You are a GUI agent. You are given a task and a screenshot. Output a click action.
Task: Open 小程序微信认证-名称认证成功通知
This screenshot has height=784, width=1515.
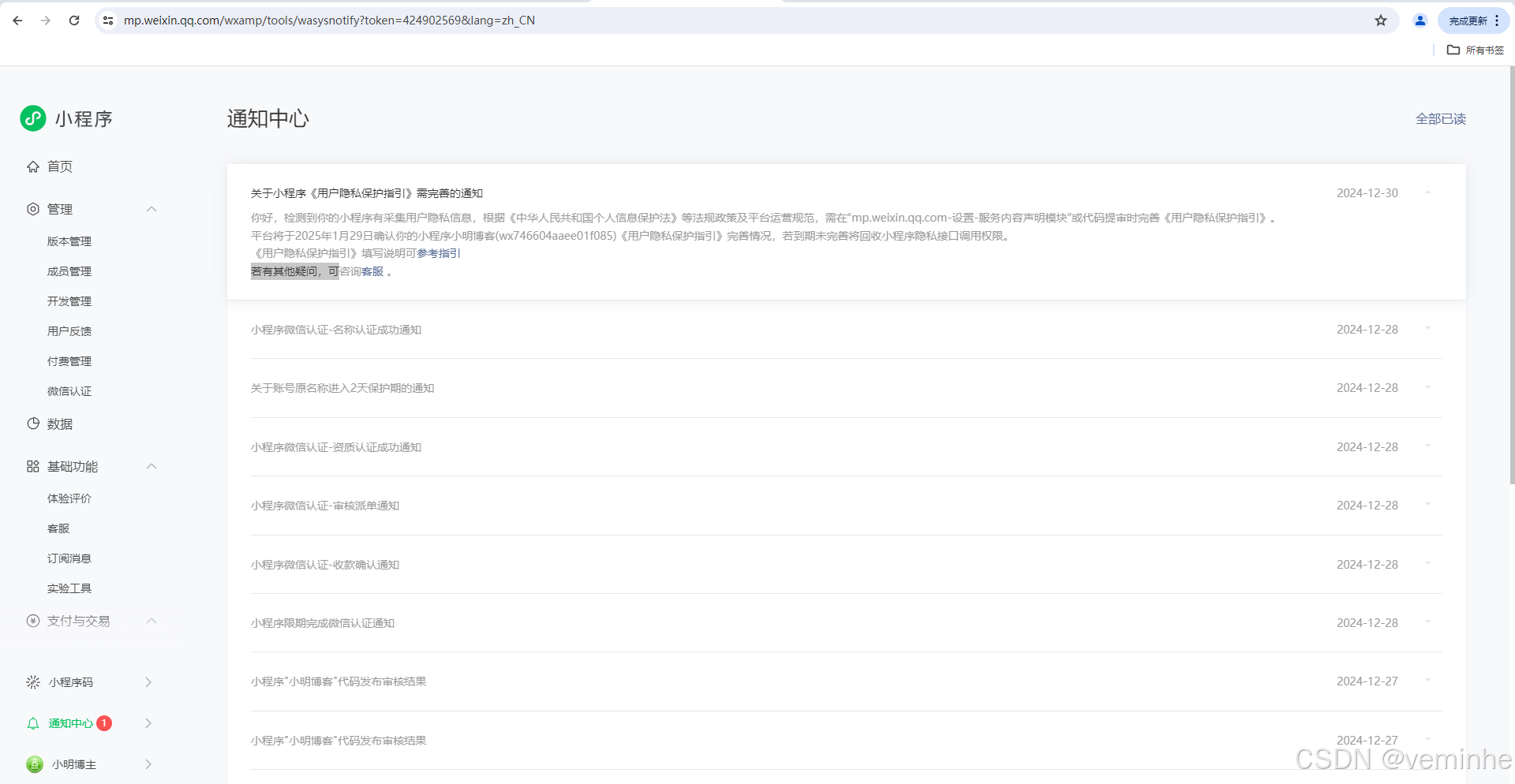click(x=336, y=330)
